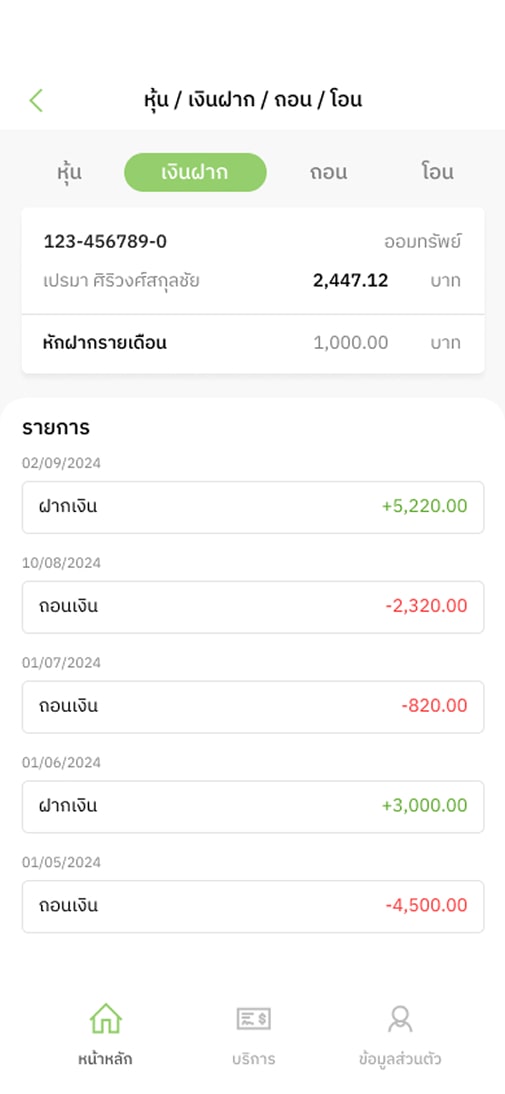Tap the หักฝากรายเดือน monthly deduction row
This screenshot has width=505, height=1094.
click(253, 343)
